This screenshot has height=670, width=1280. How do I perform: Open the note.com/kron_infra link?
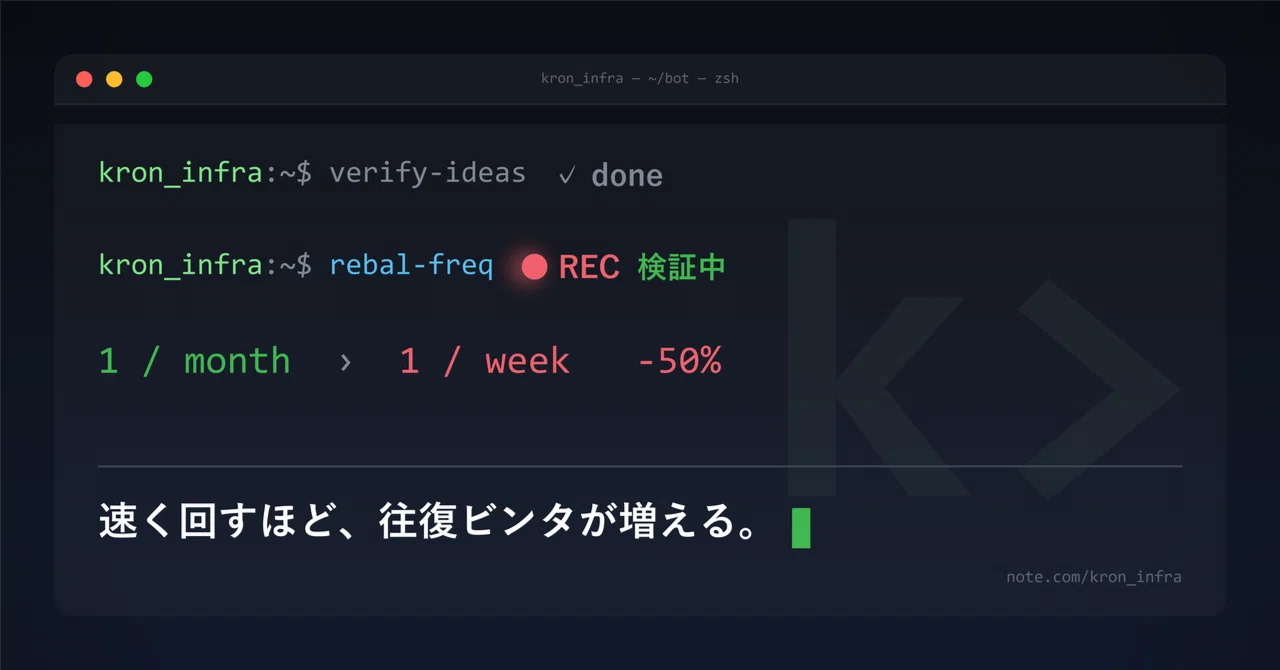point(1094,577)
